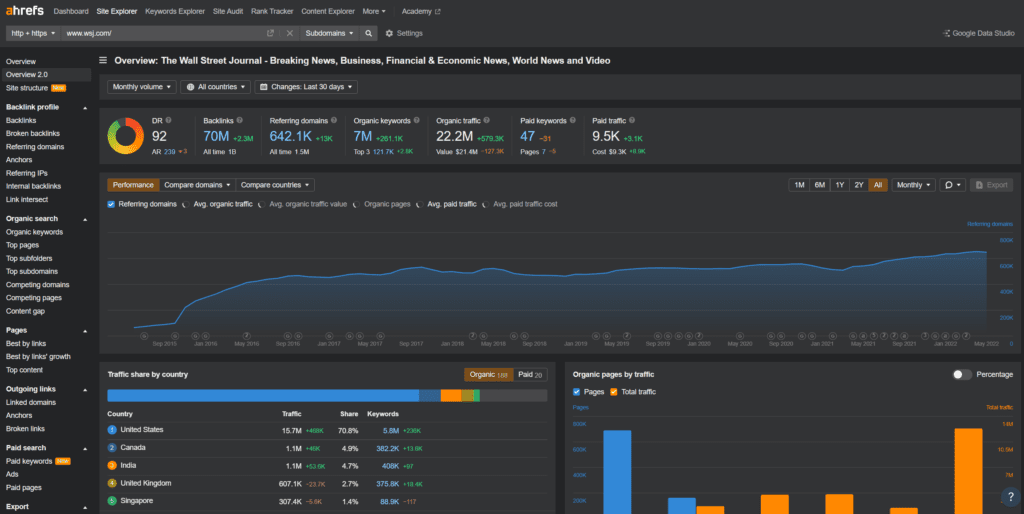1024x514 pixels.
Task: Enable Avg. organic traffic series
Action: click(x=186, y=204)
